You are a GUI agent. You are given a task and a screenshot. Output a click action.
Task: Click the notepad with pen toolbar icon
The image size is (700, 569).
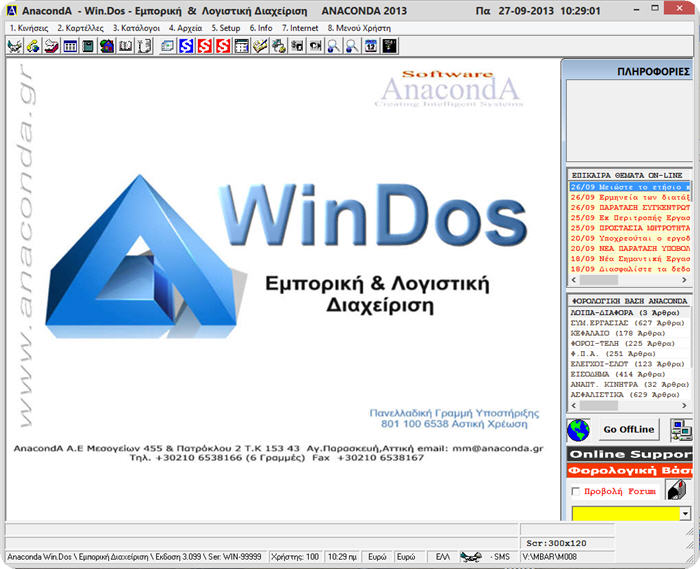pos(260,46)
